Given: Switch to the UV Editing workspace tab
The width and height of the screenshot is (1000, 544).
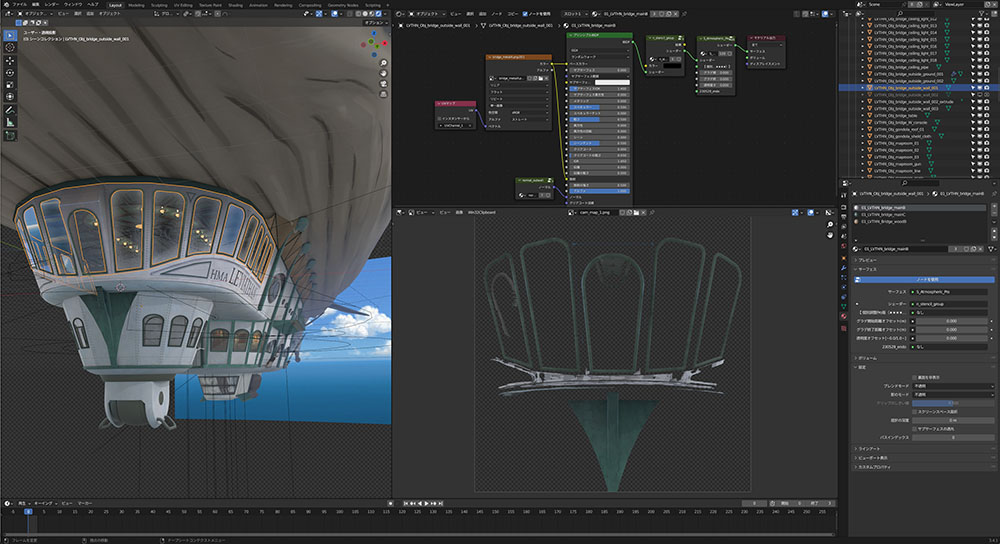Looking at the screenshot, I should [x=183, y=5].
